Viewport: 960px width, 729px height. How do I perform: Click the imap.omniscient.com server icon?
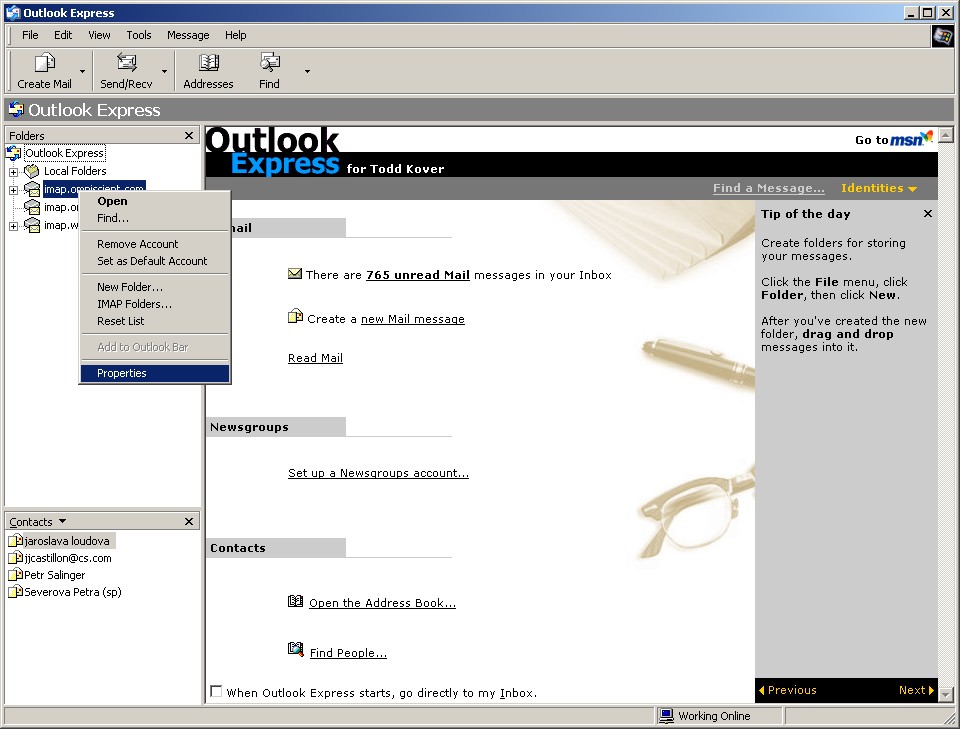pyautogui.click(x=32, y=189)
